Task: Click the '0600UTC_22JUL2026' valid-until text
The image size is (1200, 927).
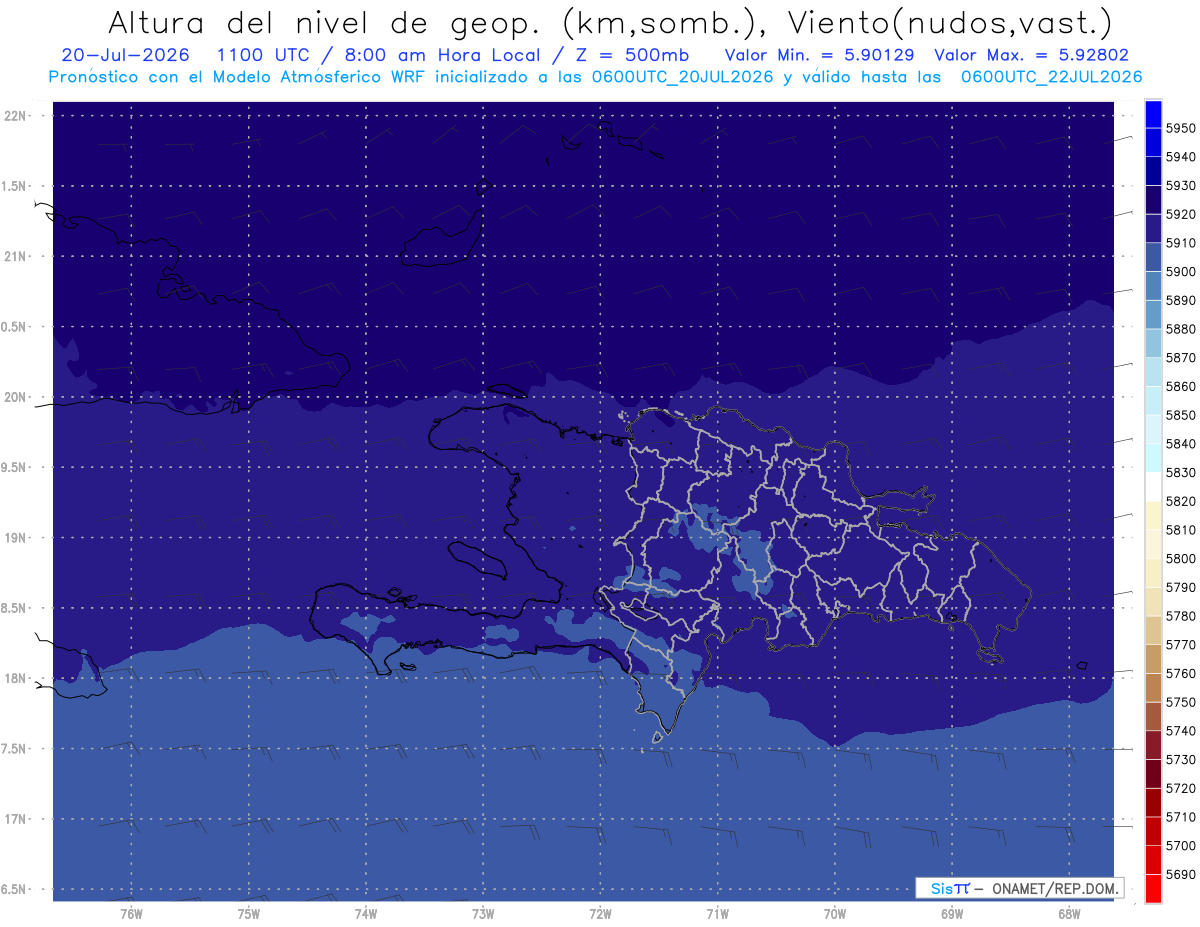Action: 1052,76
